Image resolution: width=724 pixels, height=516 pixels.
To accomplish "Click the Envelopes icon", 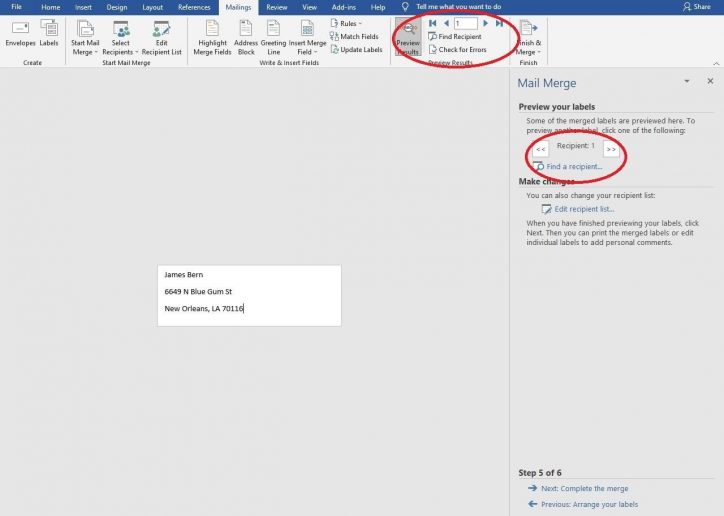I will (19, 34).
